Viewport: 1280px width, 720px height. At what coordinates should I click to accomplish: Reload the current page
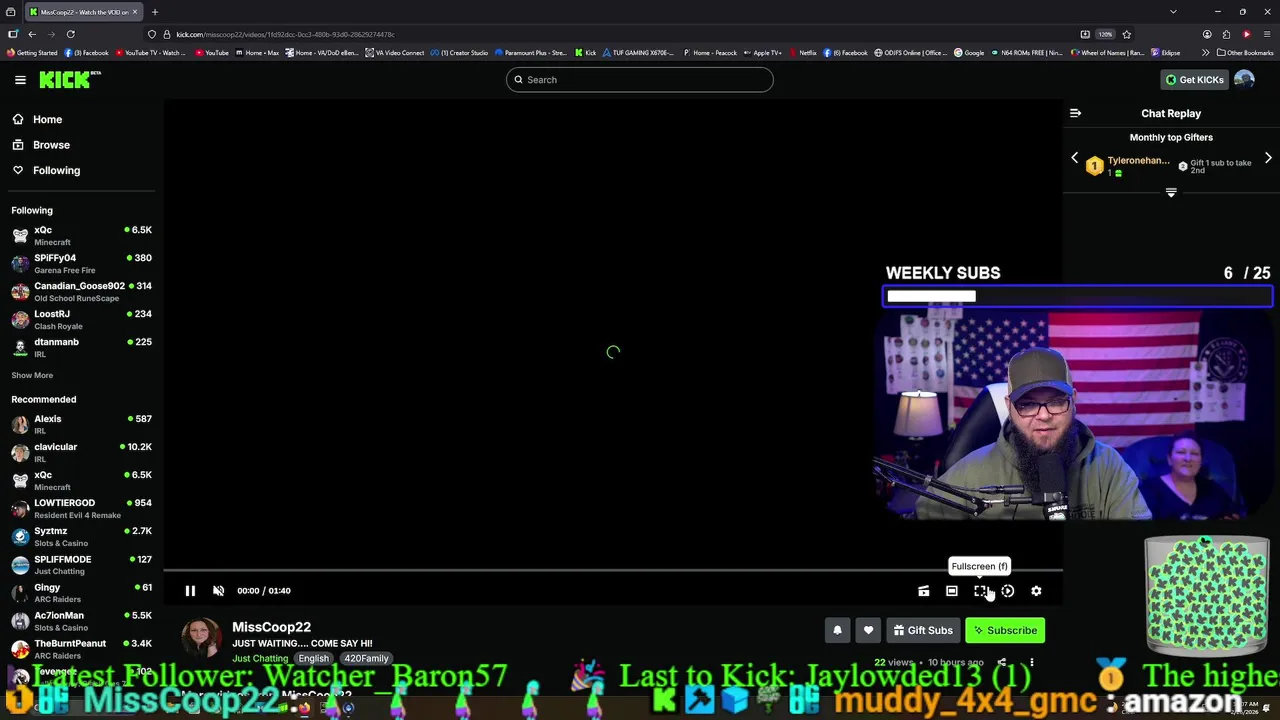click(70, 34)
